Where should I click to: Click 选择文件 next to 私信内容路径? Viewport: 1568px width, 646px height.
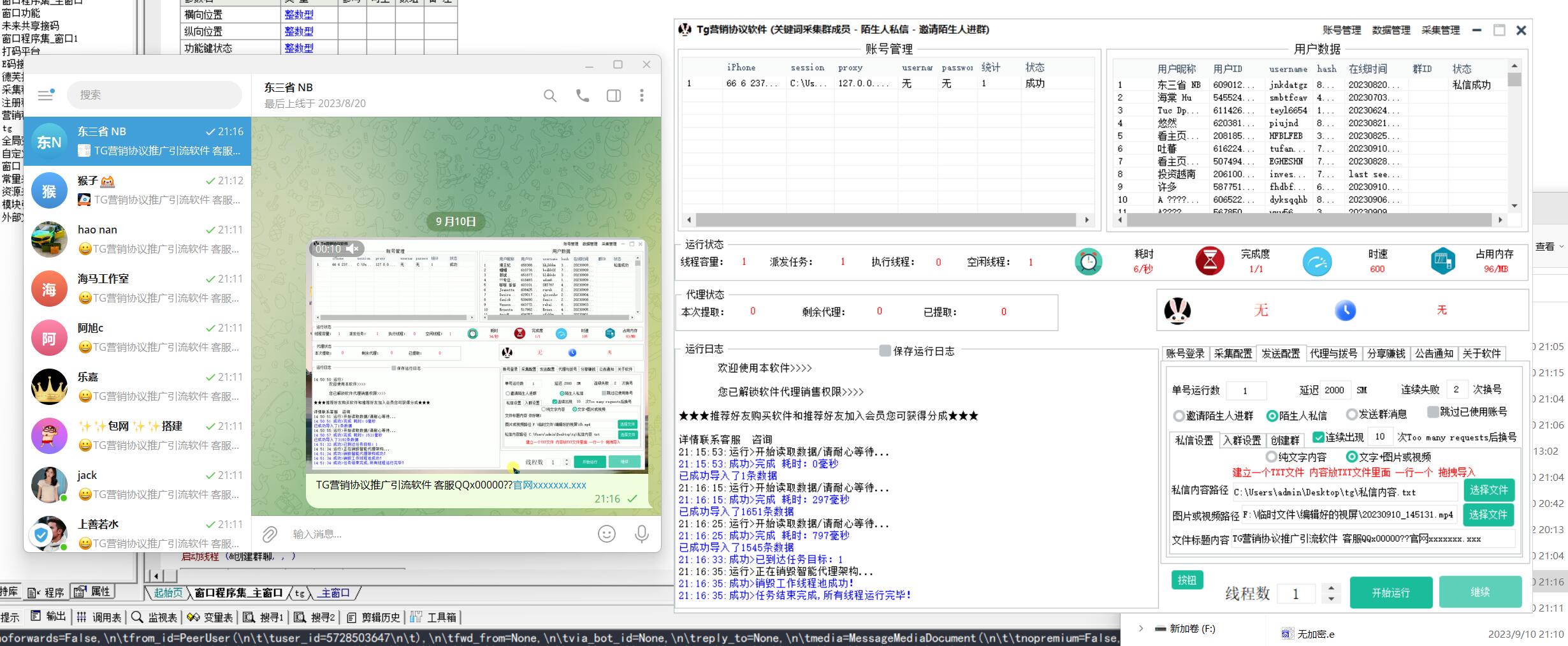(1488, 490)
